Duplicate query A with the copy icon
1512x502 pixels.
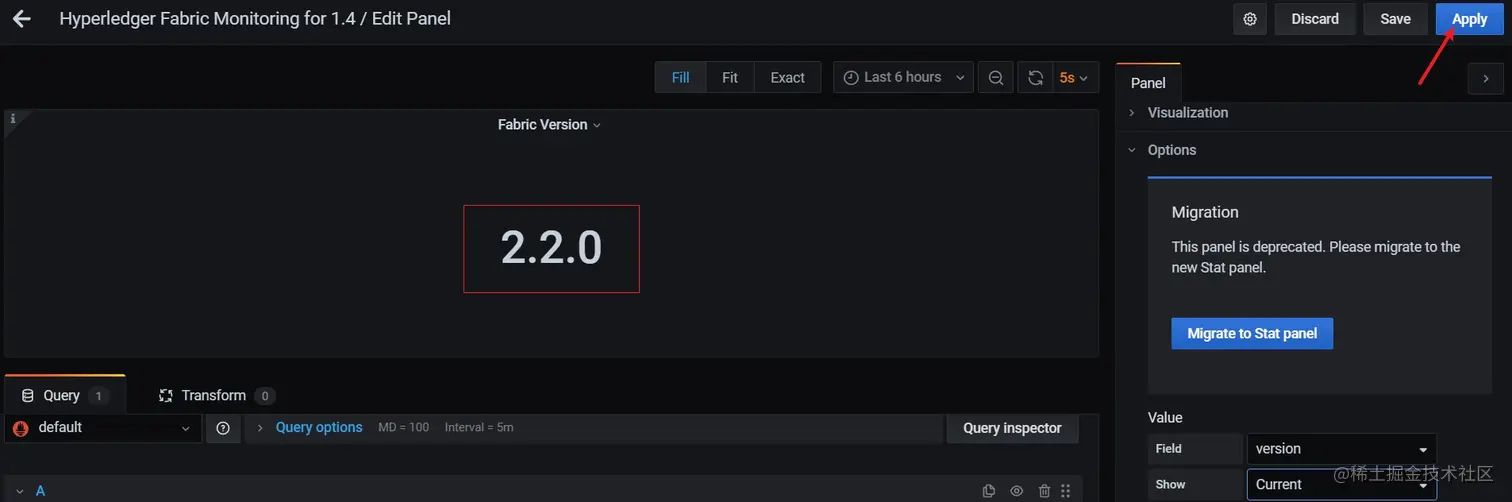click(989, 490)
